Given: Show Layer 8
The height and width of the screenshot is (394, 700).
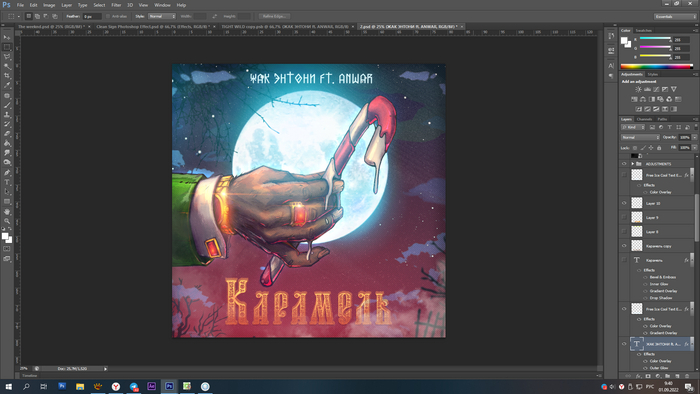Looking at the screenshot, I should [624, 232].
